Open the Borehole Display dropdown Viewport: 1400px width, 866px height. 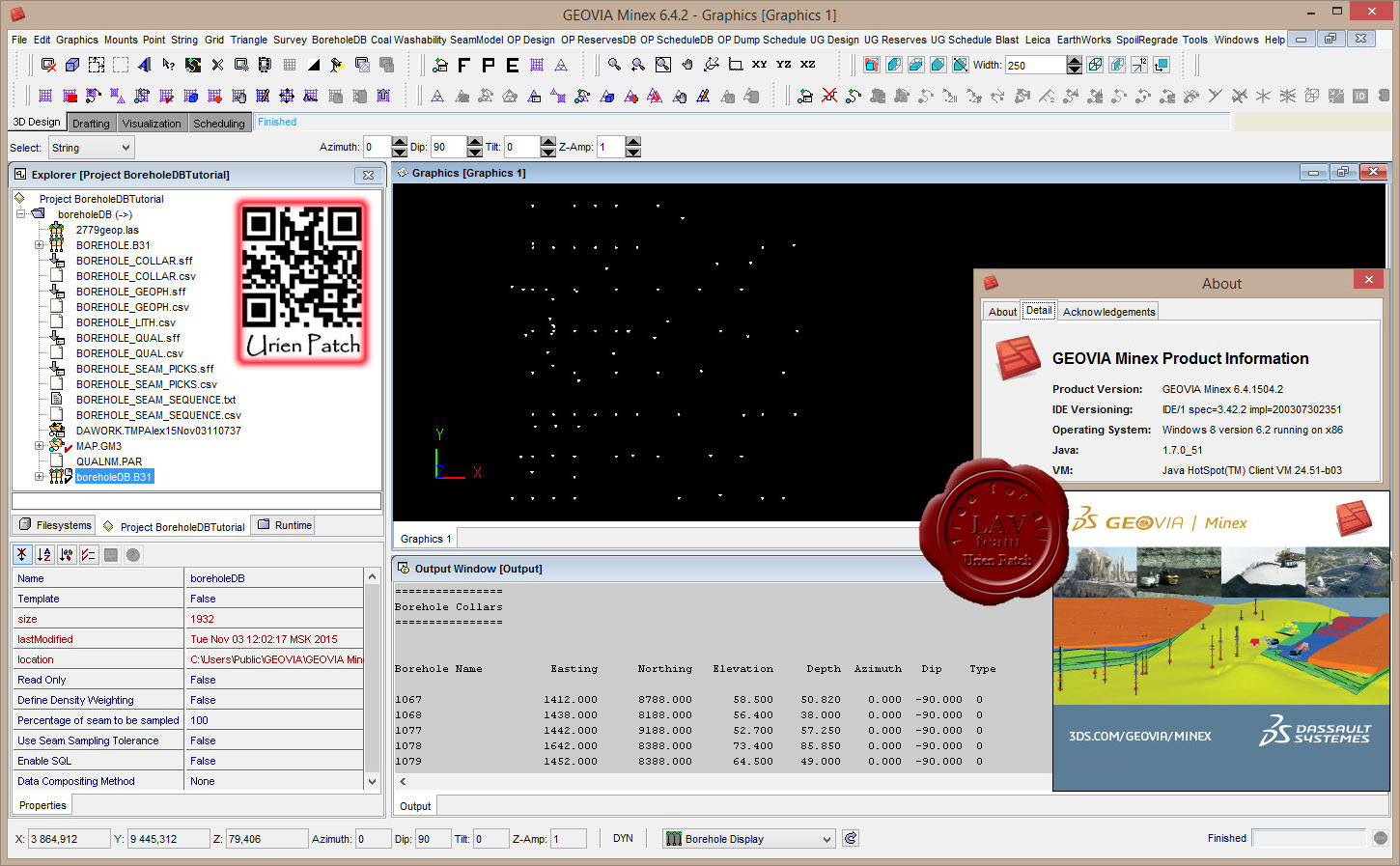(748, 839)
